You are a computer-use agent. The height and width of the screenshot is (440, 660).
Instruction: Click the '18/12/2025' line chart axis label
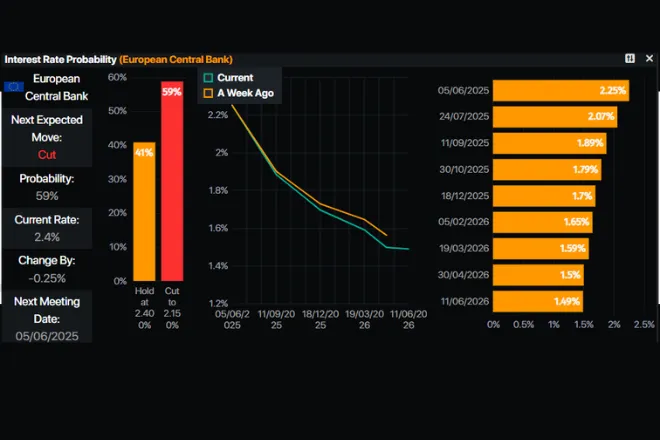tap(320, 320)
